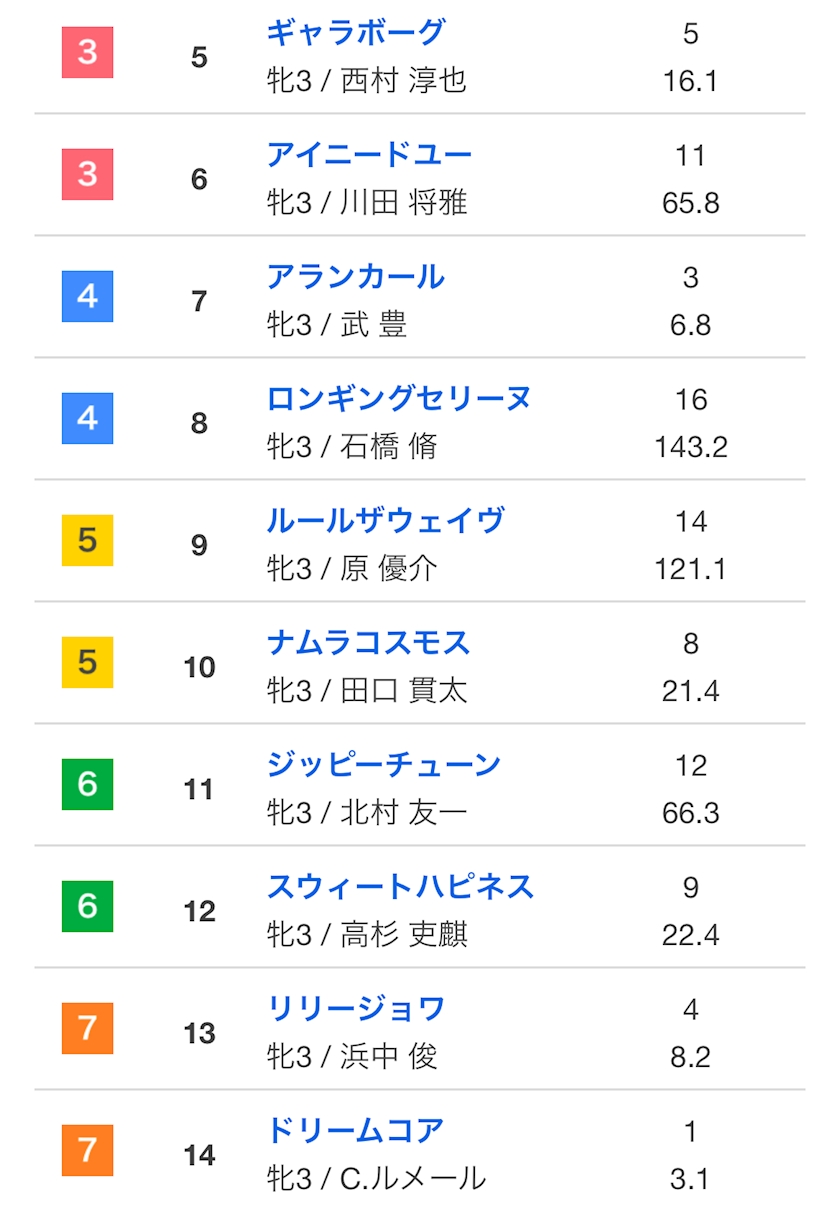Viewport: 840px width, 1205px height.
Task: Open horse link リリージョワ
Action: [x=355, y=1009]
